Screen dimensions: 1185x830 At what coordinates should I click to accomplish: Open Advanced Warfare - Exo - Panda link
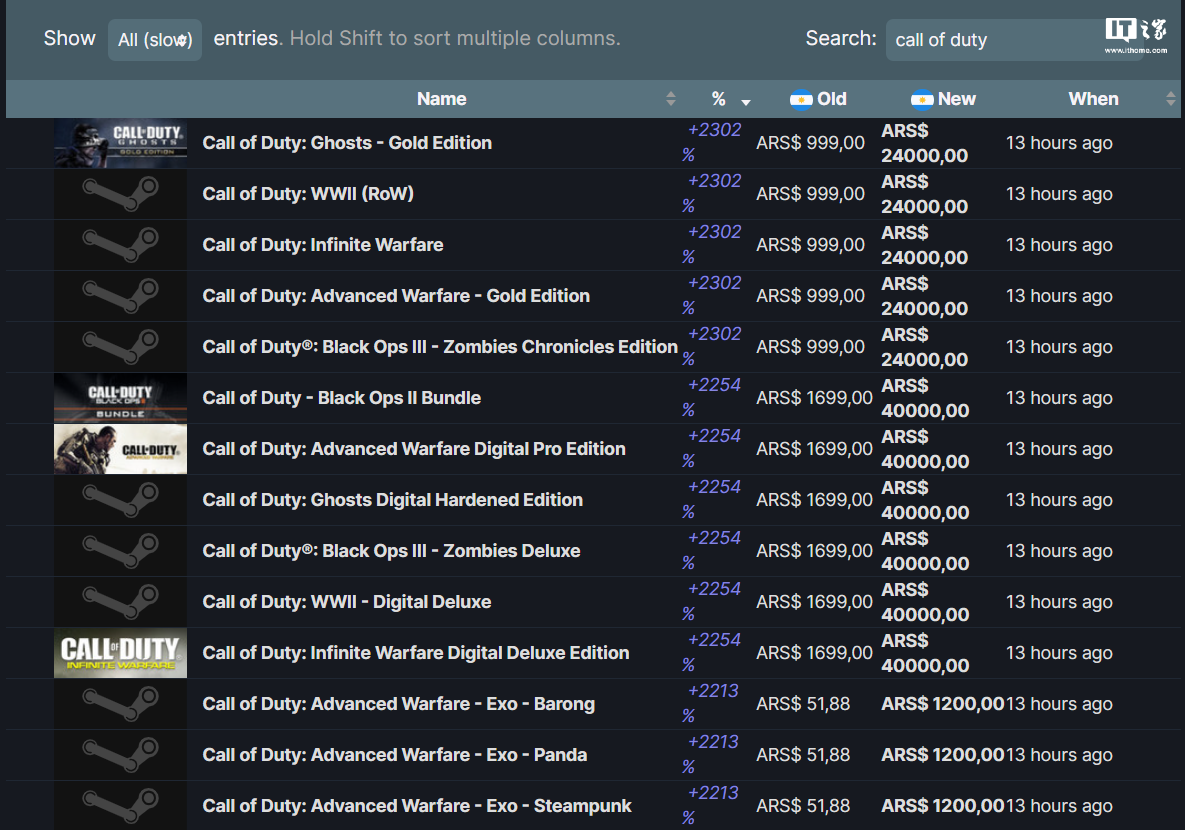(394, 755)
